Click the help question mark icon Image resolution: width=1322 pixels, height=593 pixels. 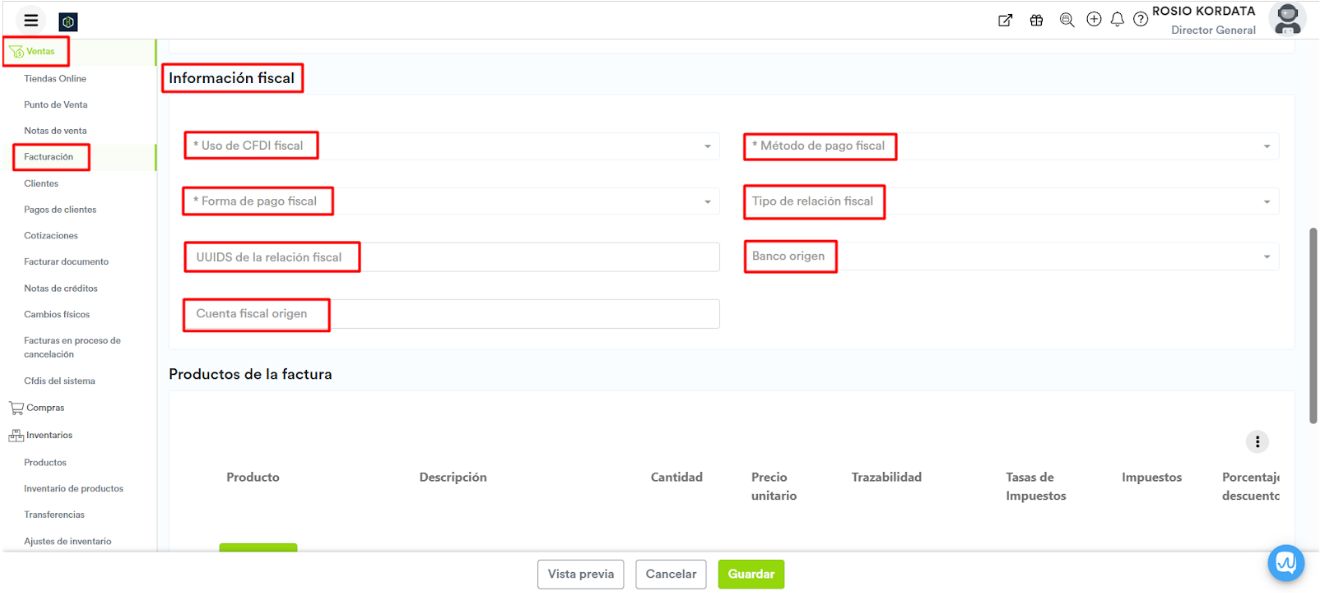[1140, 20]
